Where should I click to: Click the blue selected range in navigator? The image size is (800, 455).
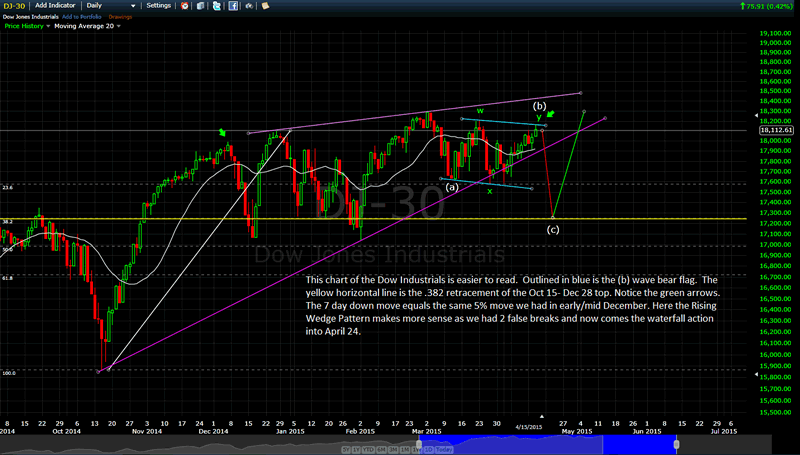pos(547,444)
